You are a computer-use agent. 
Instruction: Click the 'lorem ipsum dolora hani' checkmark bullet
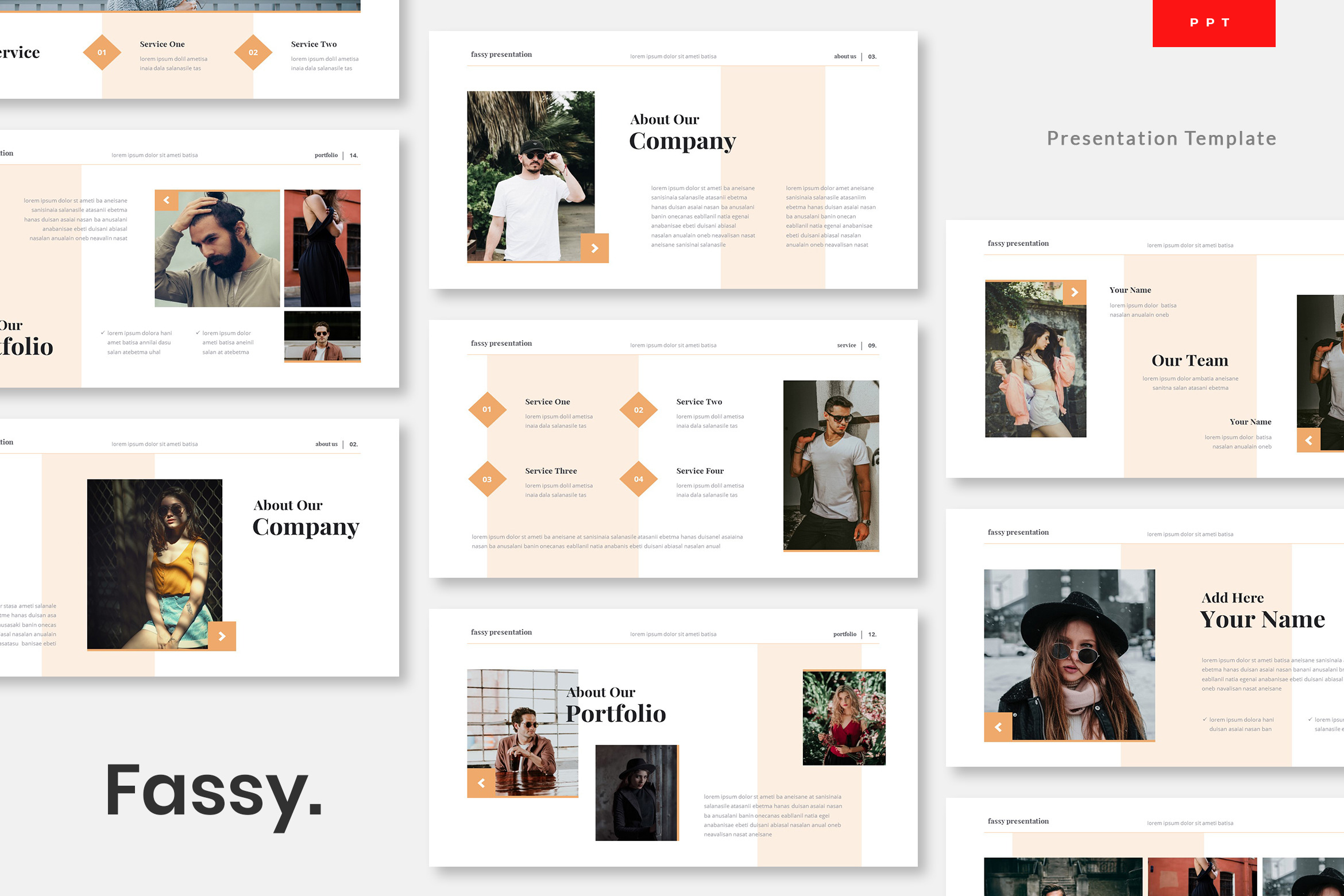click(x=138, y=333)
